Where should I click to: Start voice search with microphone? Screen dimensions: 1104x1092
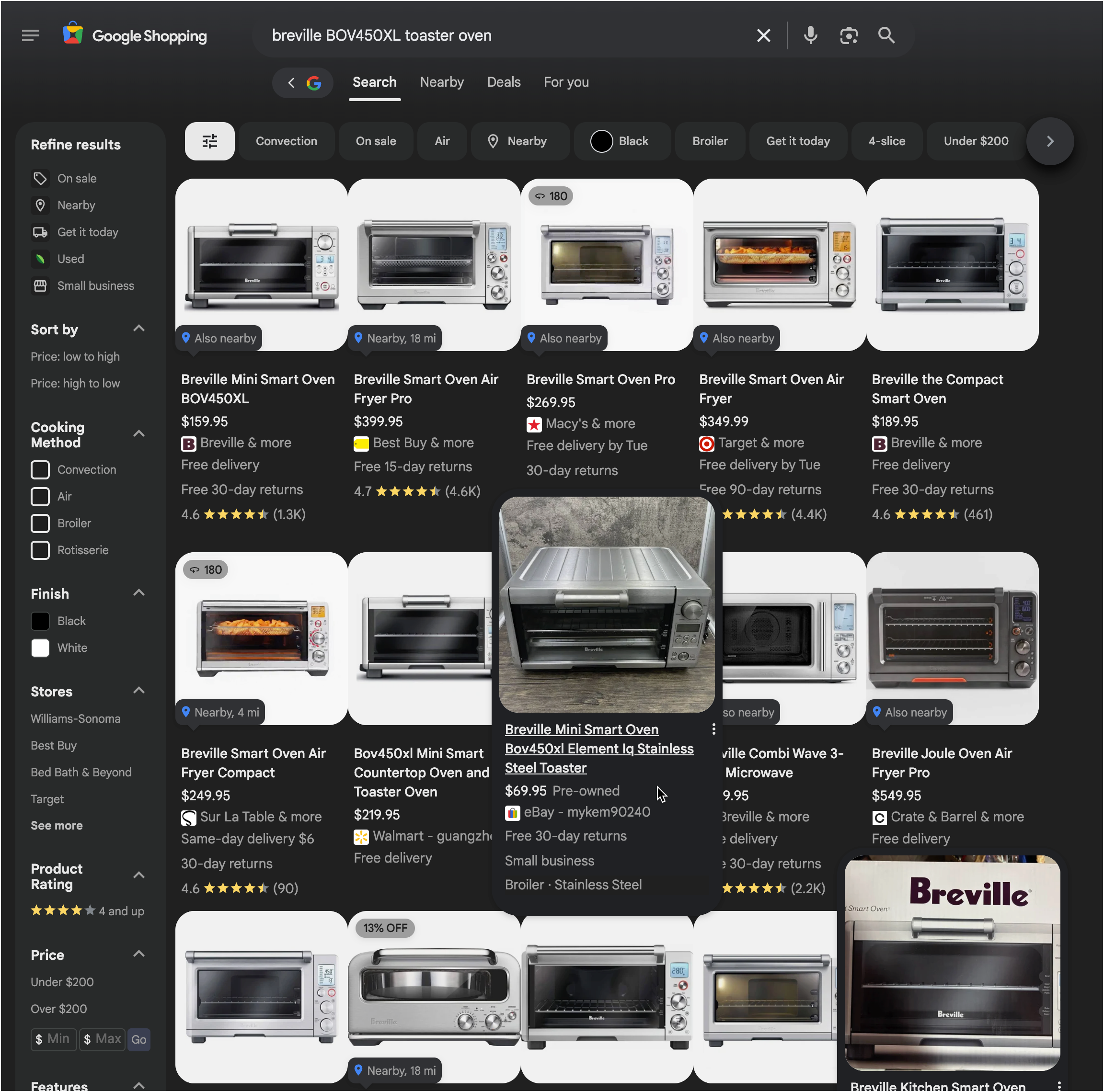coord(810,35)
